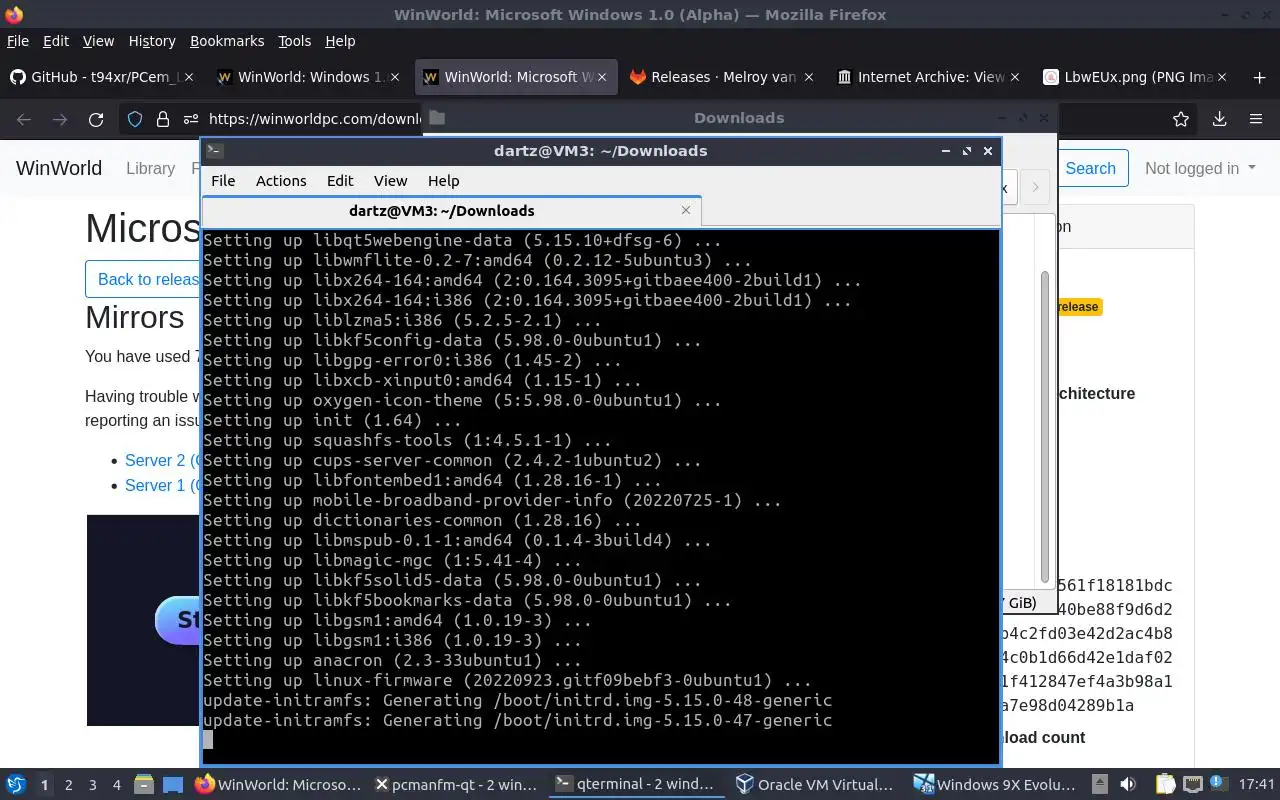The image size is (1280, 800).
Task: Open Windows 9X Evolution taskbar entry
Action: tap(996, 785)
